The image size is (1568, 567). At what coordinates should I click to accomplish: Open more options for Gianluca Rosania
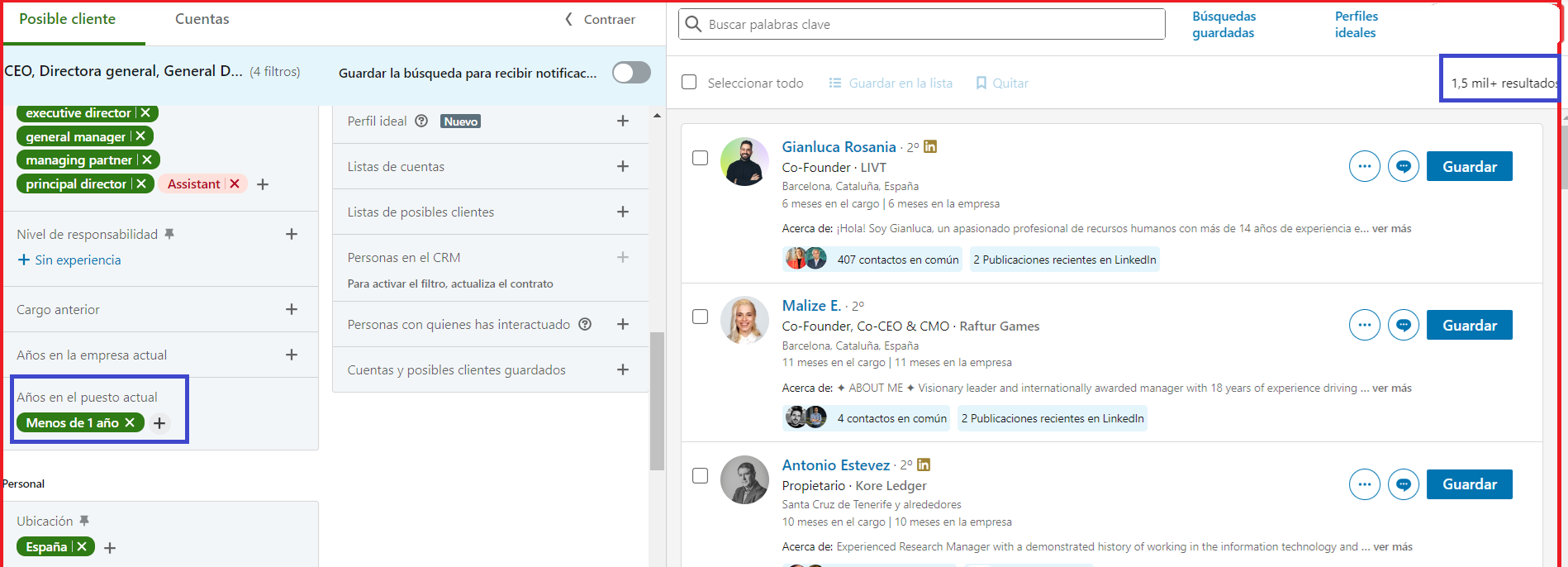pyautogui.click(x=1365, y=166)
